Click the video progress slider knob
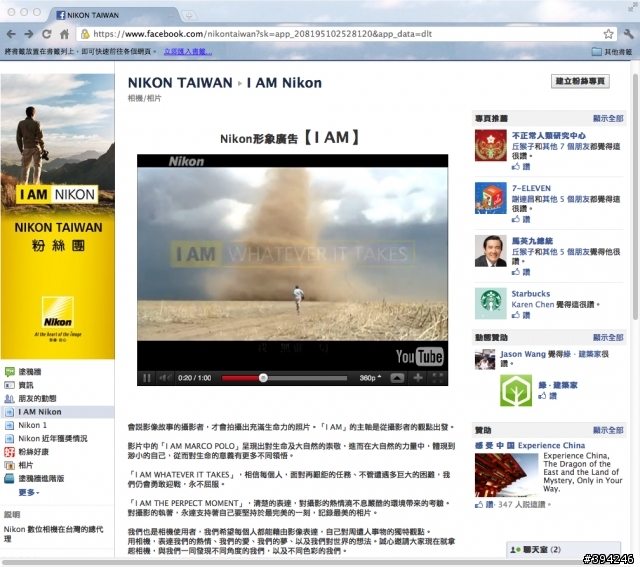This screenshot has width=640, height=567. (263, 378)
